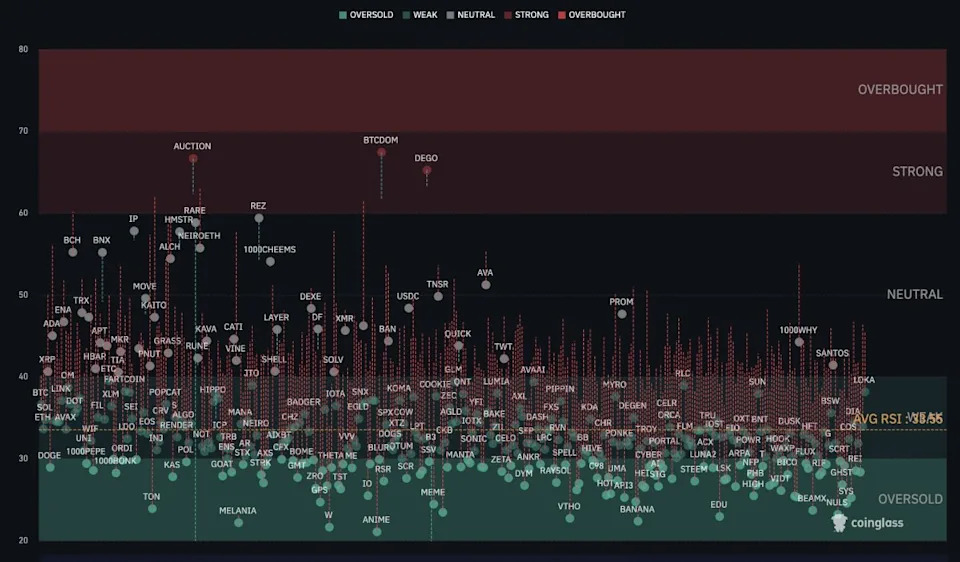Click the OVERSOLD zone label on right
This screenshot has width=960, height=562.
coord(910,499)
